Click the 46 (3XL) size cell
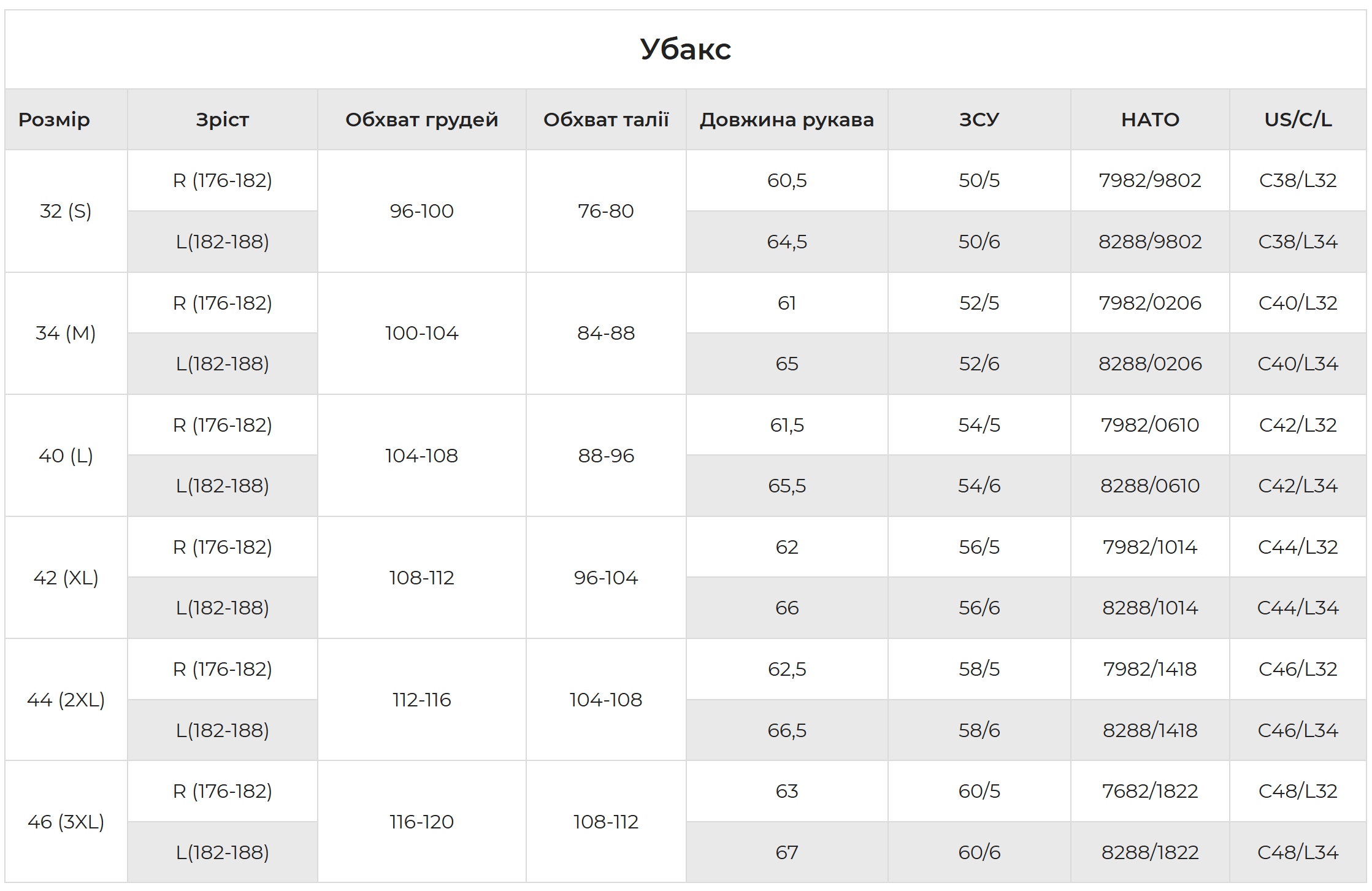 66,822
